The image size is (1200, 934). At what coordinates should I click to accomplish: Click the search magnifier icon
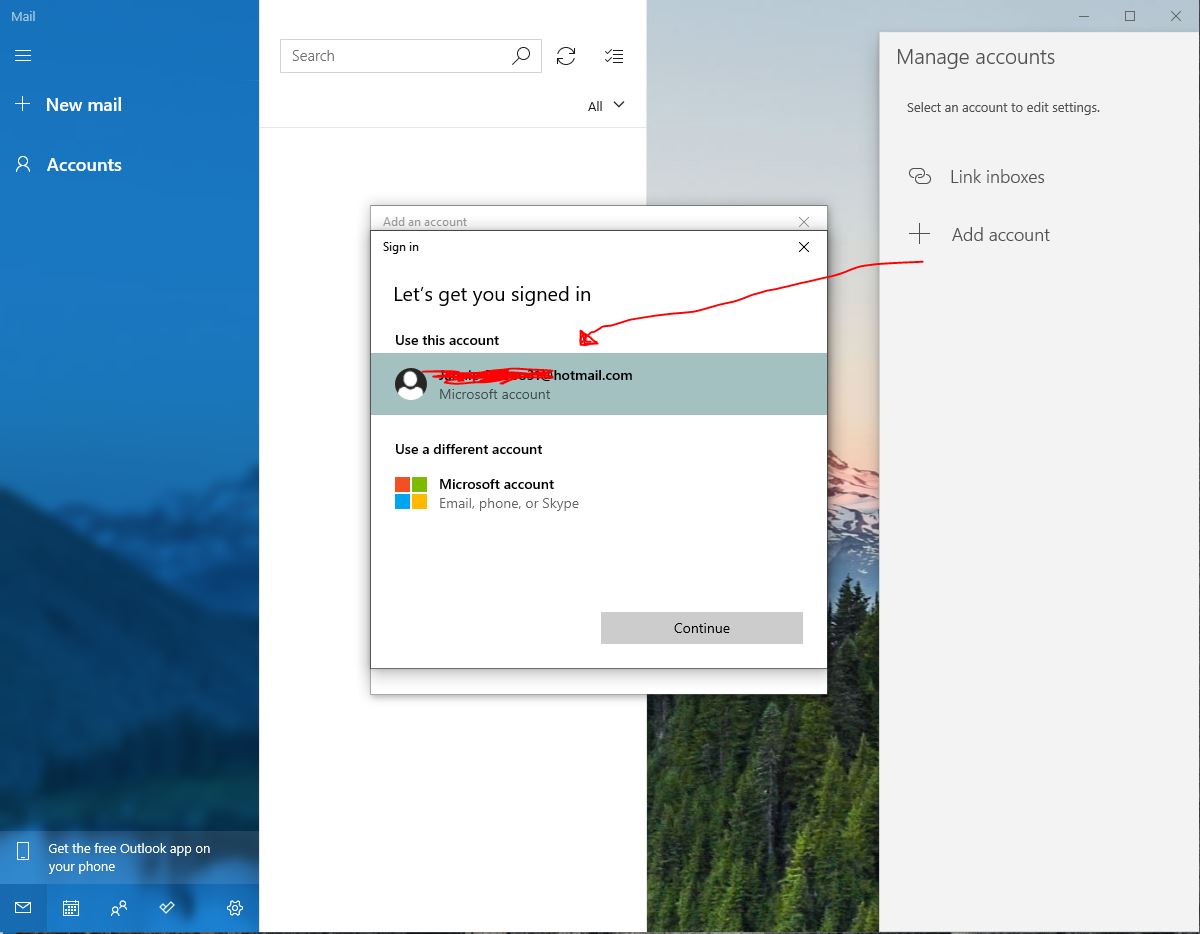tap(521, 56)
